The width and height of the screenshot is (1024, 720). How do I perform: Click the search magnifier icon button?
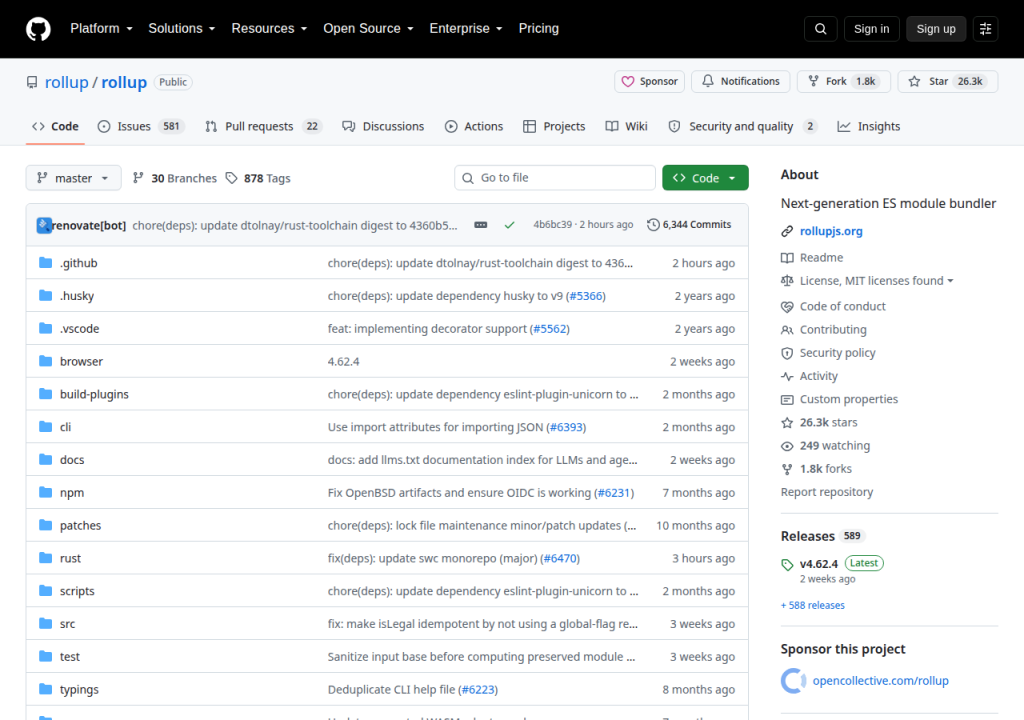click(820, 29)
